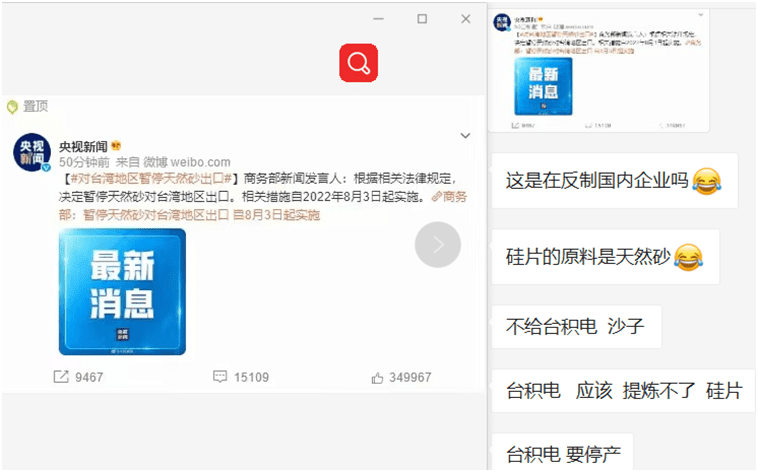The height and width of the screenshot is (472, 758).
Task: Maximize the Weibo window
Action: 422,19
